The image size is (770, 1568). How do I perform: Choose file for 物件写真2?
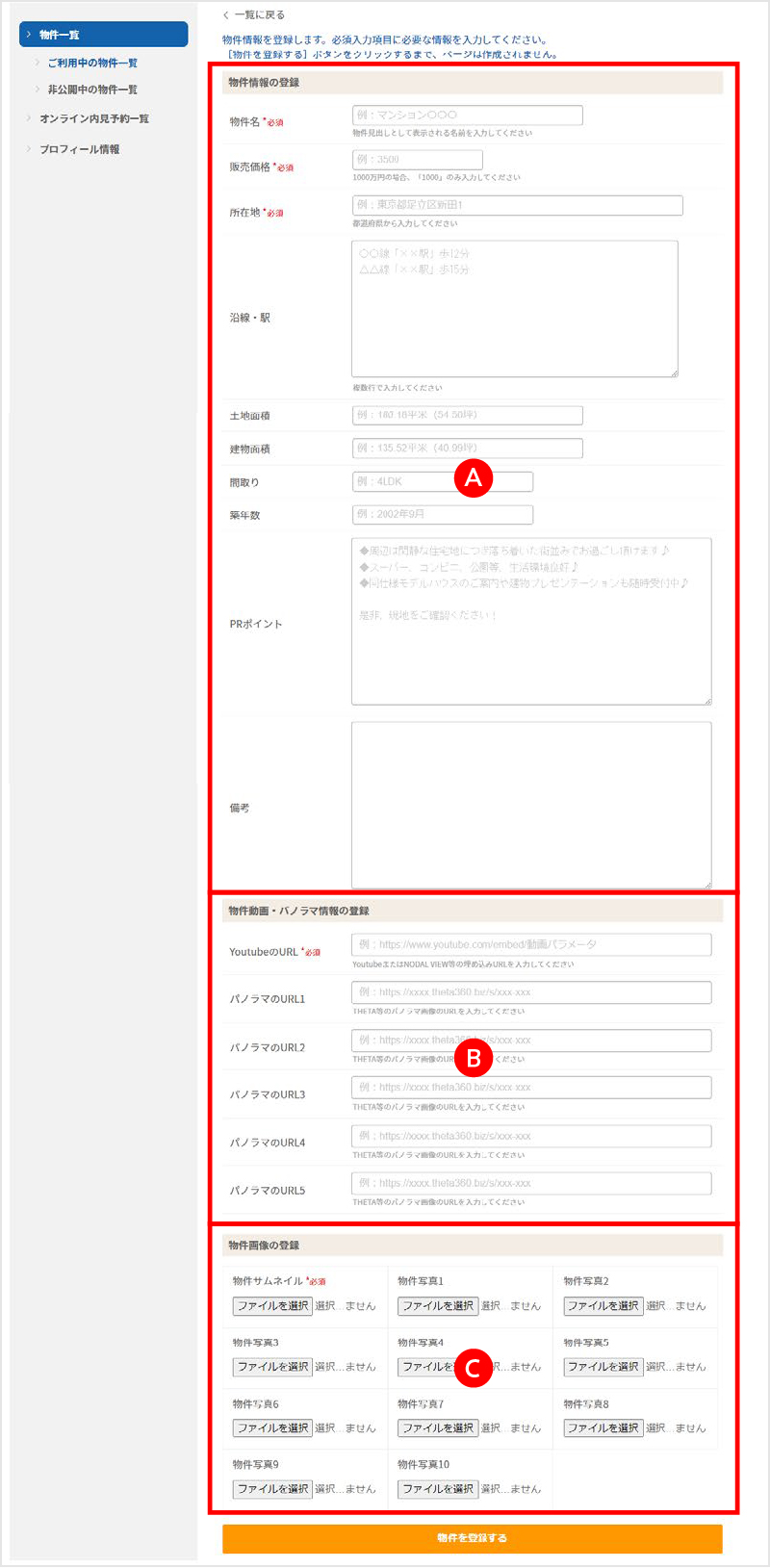603,1306
